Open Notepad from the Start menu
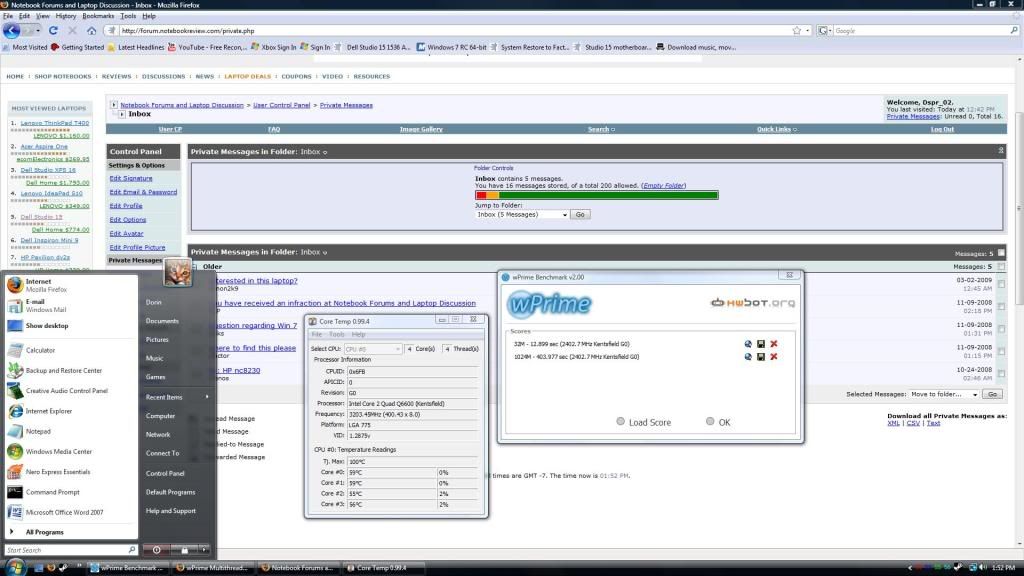This screenshot has height=576, width=1024. tap(71, 432)
